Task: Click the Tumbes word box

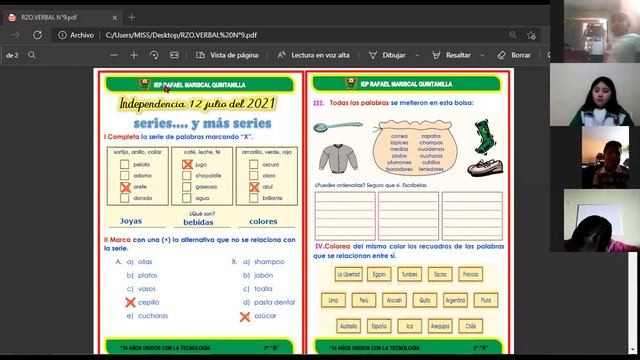Action: point(409,274)
